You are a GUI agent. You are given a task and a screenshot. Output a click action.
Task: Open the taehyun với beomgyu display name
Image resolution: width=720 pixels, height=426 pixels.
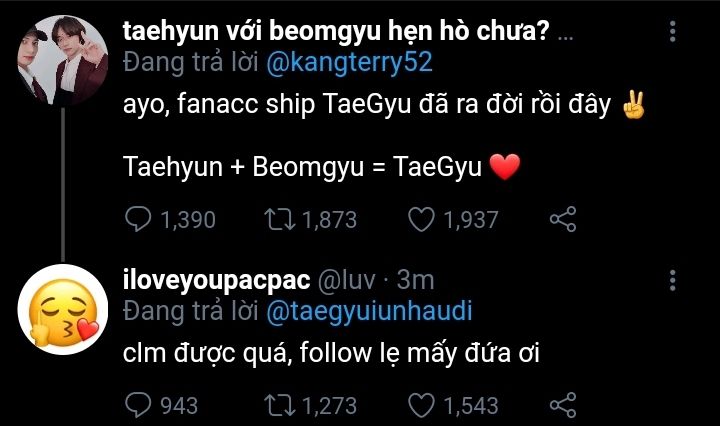tap(335, 31)
